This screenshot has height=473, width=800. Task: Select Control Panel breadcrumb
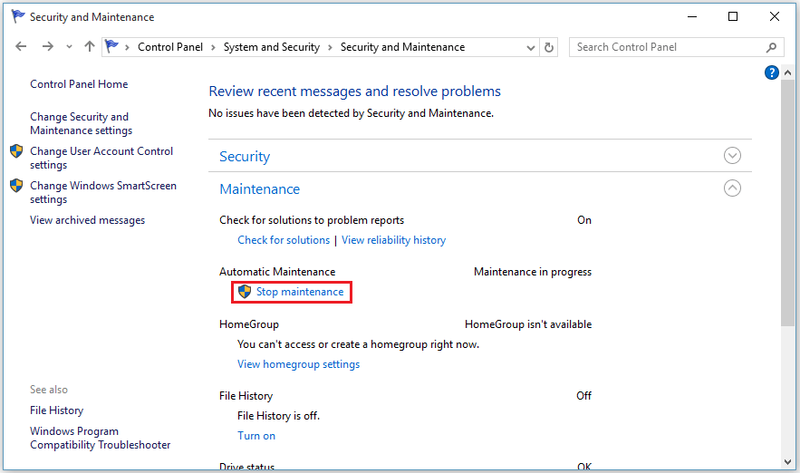click(x=170, y=47)
